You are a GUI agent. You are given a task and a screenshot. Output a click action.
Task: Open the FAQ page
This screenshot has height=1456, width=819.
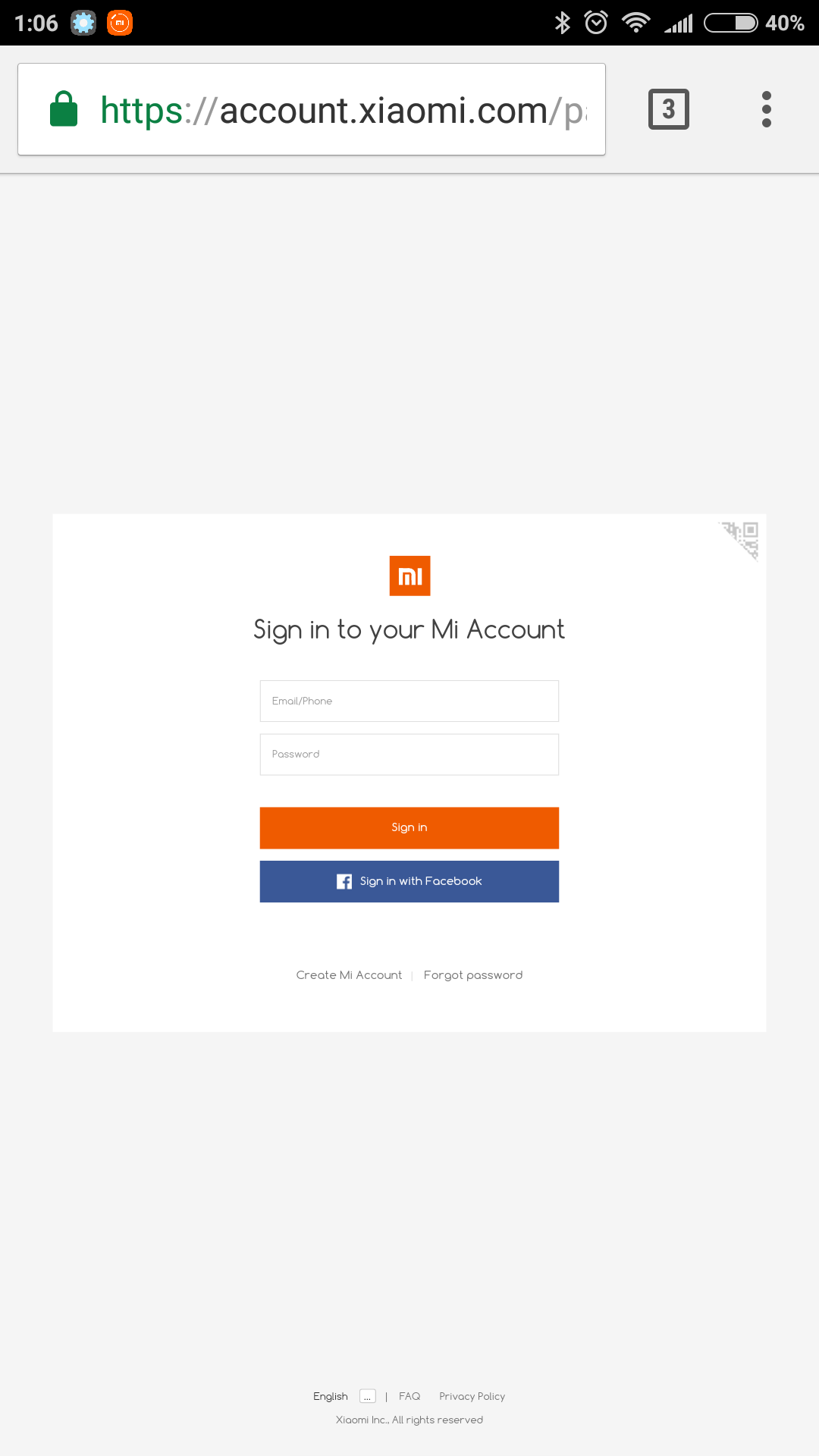409,1396
